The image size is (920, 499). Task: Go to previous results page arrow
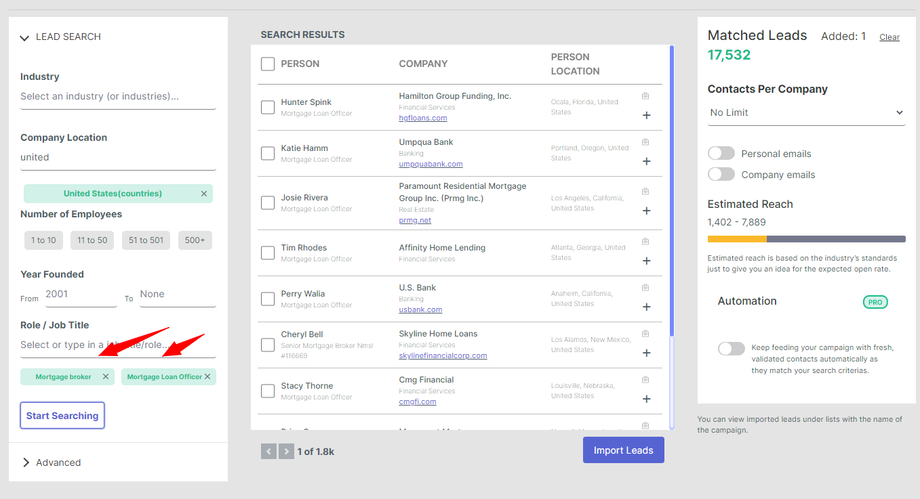point(268,451)
